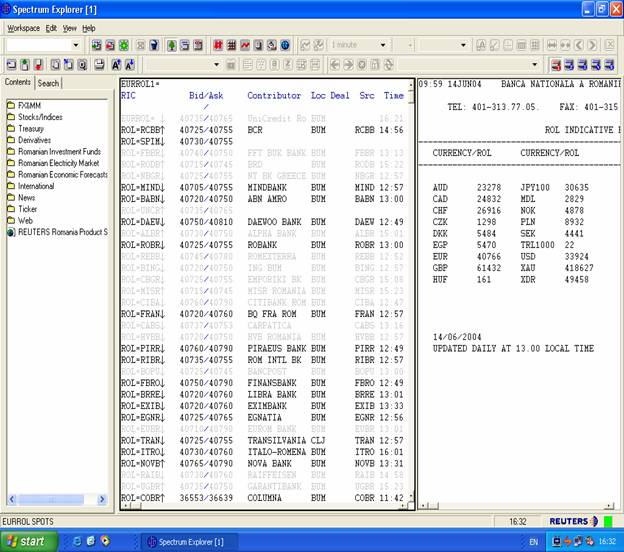
Task: Open the Romanian Investment Funds folder
Action: coord(54,152)
